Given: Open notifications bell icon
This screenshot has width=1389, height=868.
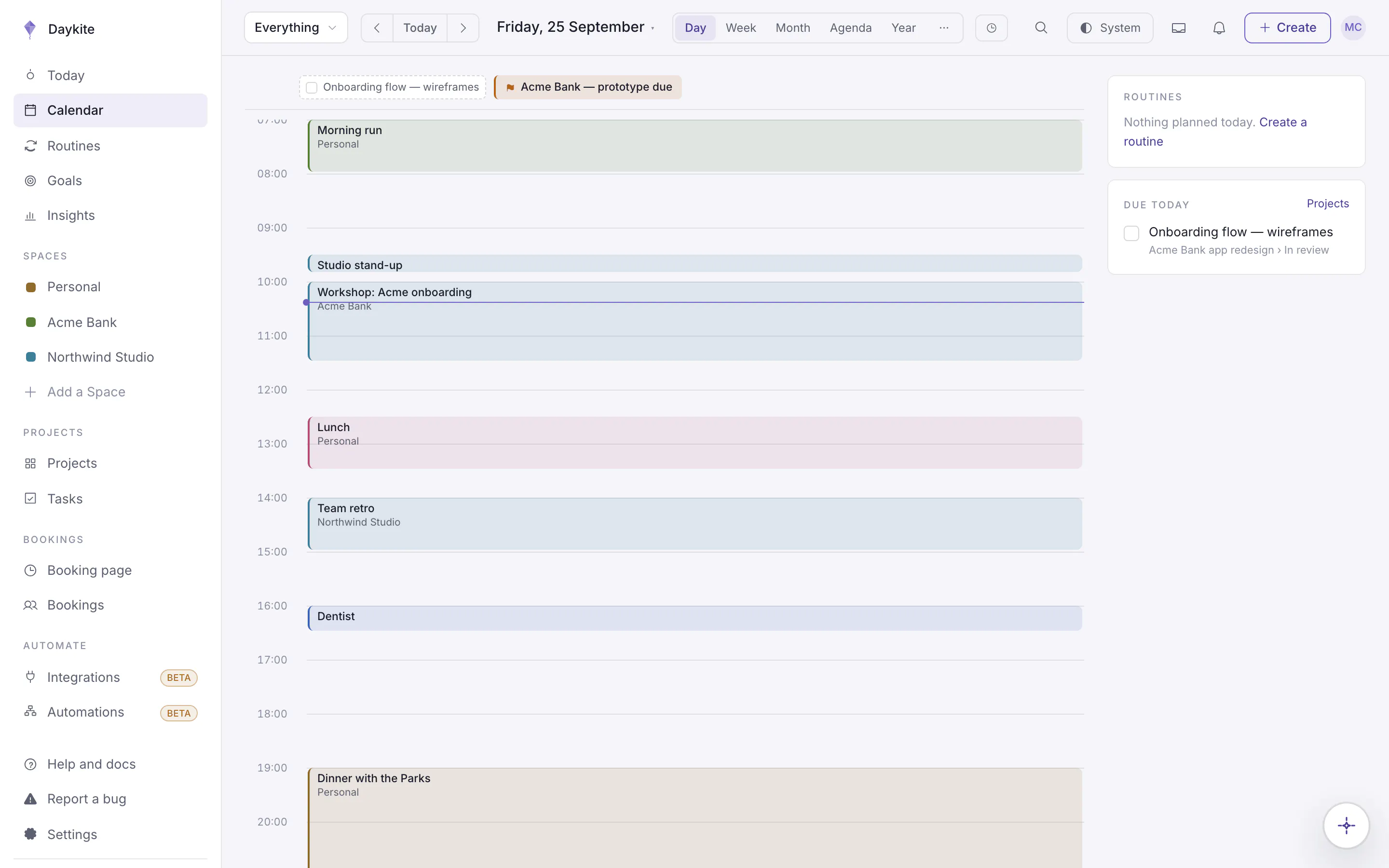Looking at the screenshot, I should (x=1219, y=27).
